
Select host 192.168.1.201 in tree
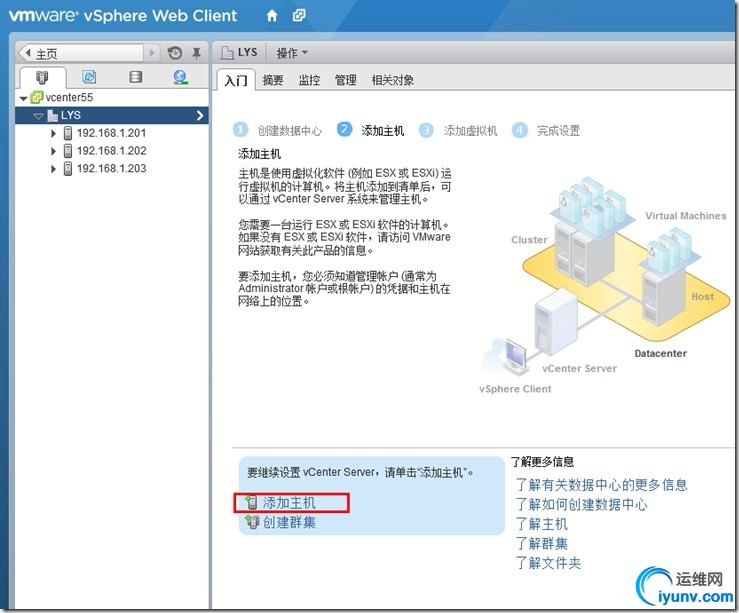[x=111, y=133]
